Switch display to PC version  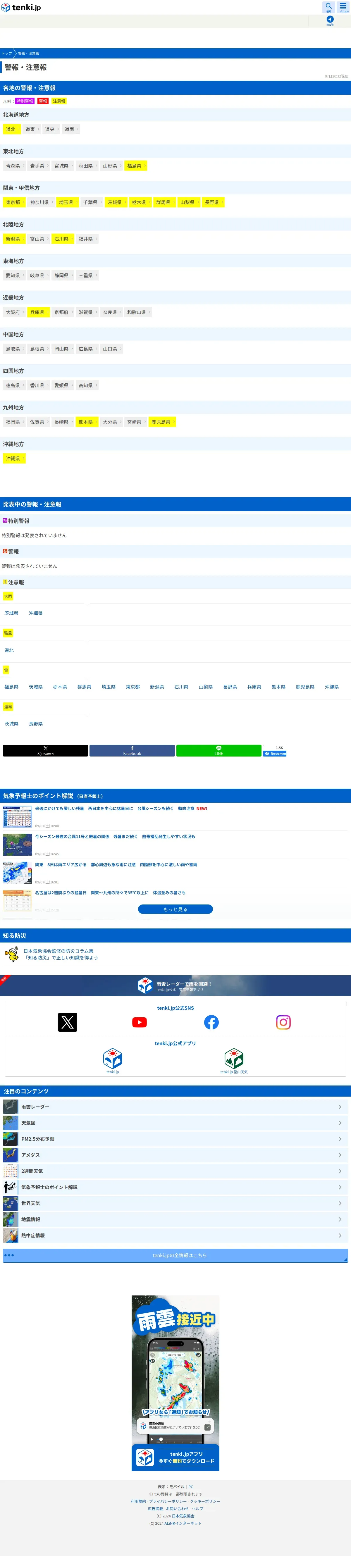point(190,1486)
